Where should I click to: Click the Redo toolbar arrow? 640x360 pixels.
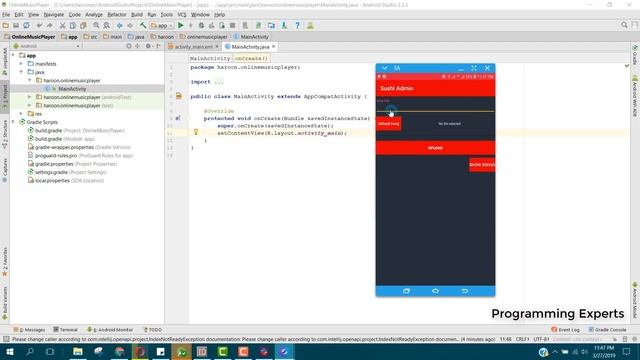49,25
